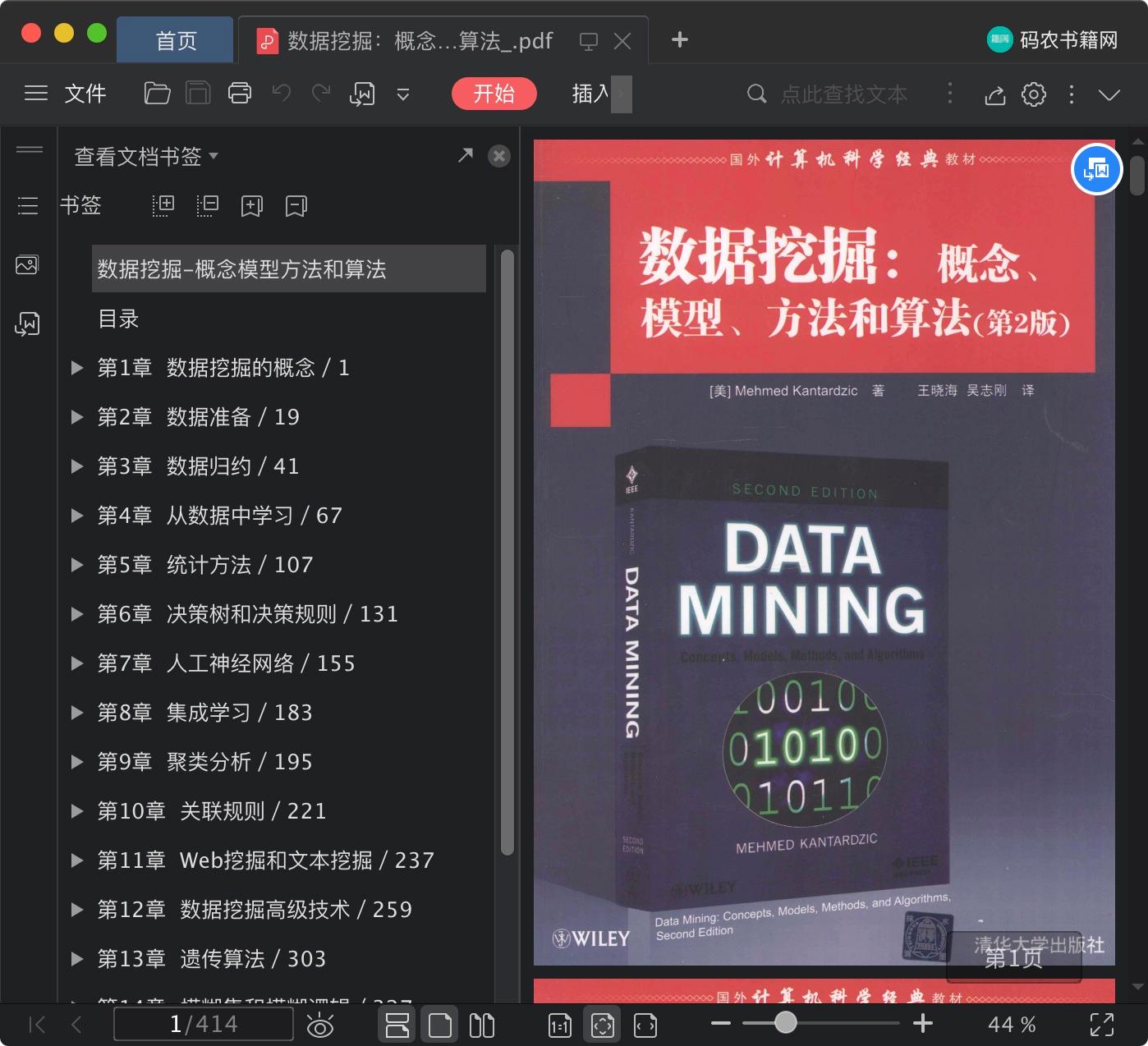Open bookmark 第10章 关联规则 / 221
This screenshot has height=1046, width=1148.
click(212, 811)
